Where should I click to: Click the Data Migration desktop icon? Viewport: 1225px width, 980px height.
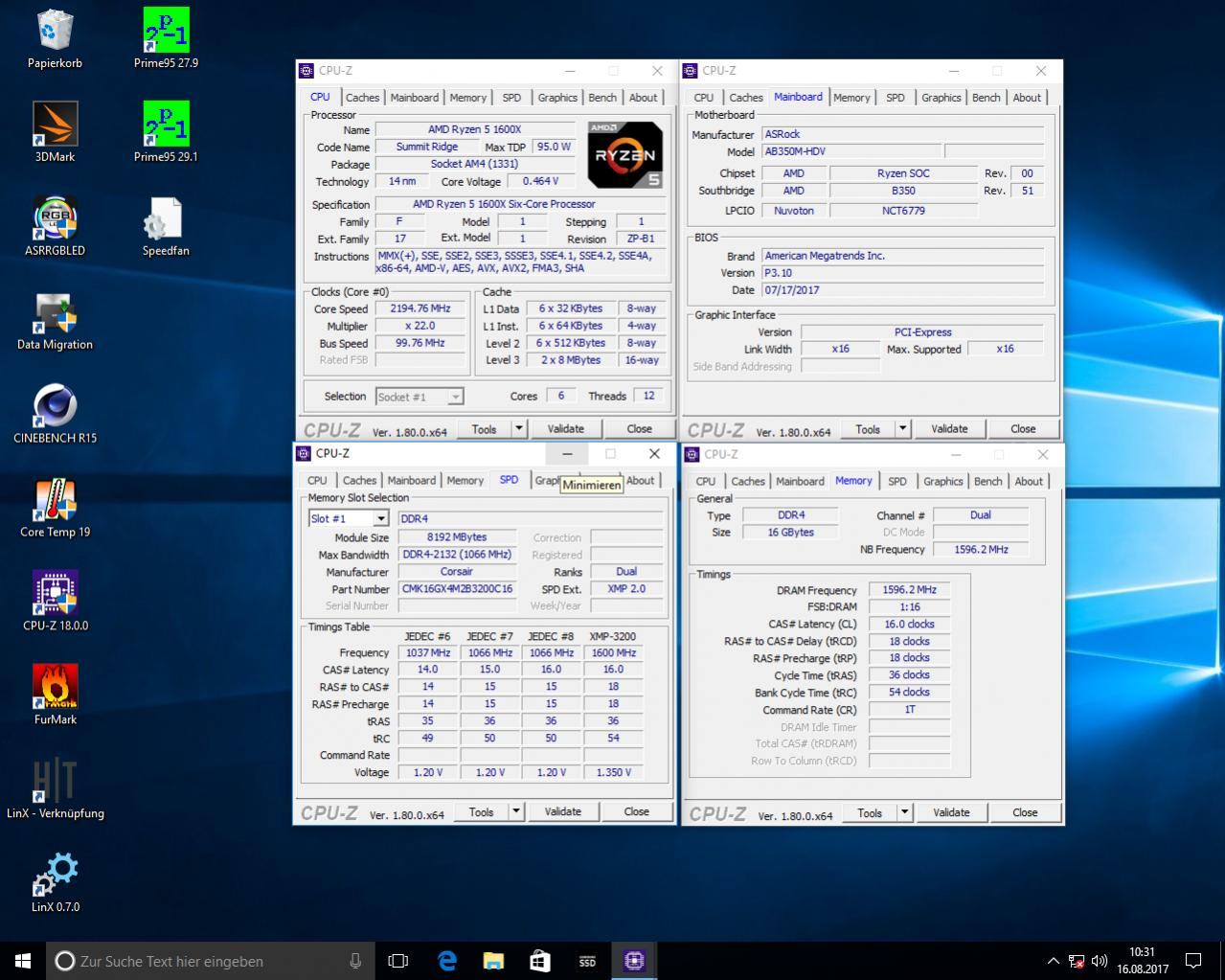click(55, 313)
